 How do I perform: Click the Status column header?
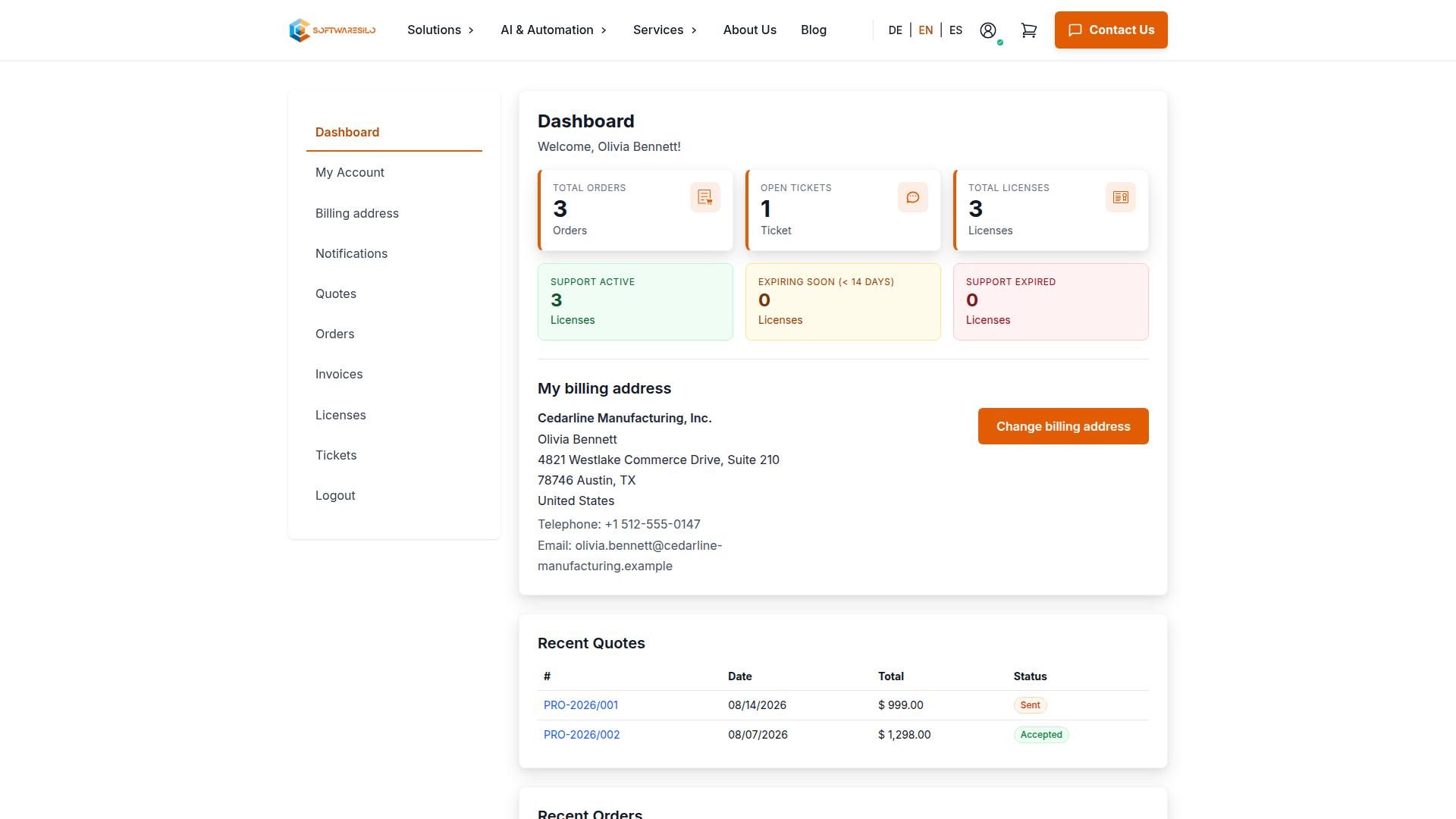tap(1030, 676)
